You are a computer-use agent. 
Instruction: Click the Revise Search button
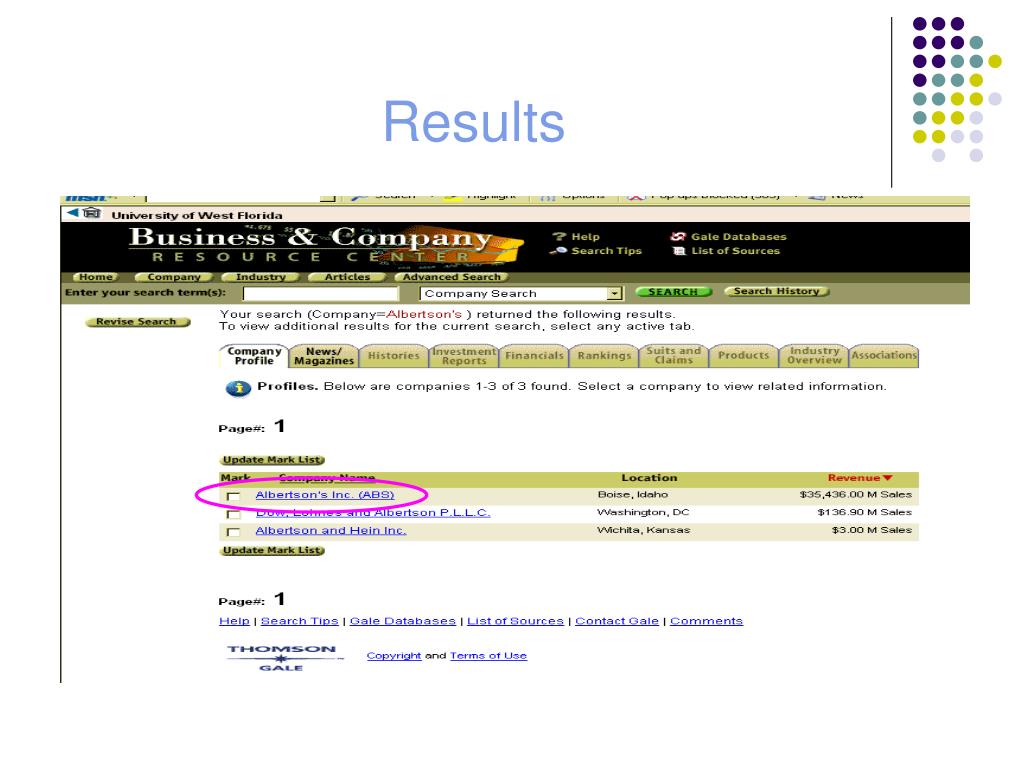pos(136,322)
